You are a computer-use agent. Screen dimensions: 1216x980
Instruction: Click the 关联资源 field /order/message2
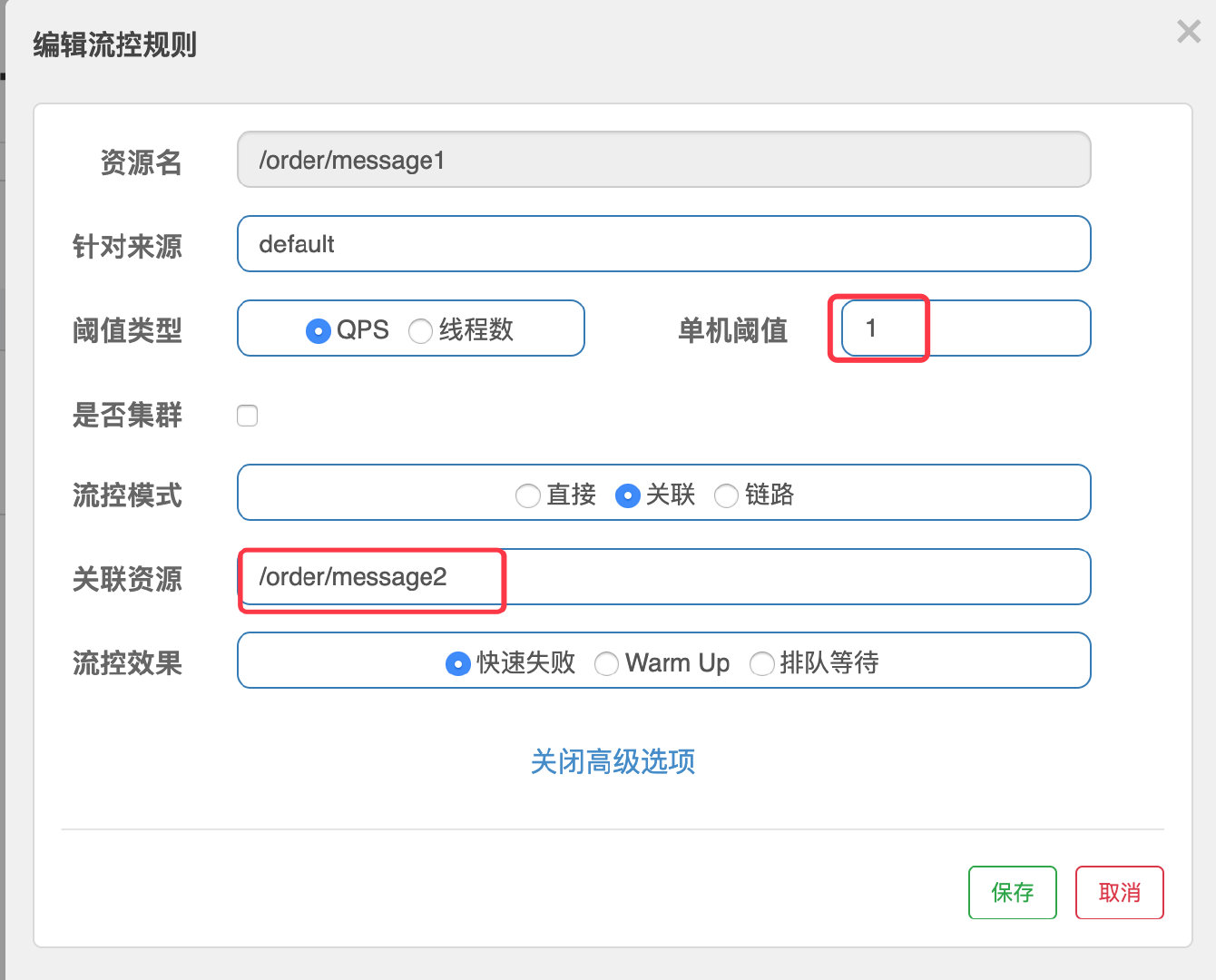point(663,576)
